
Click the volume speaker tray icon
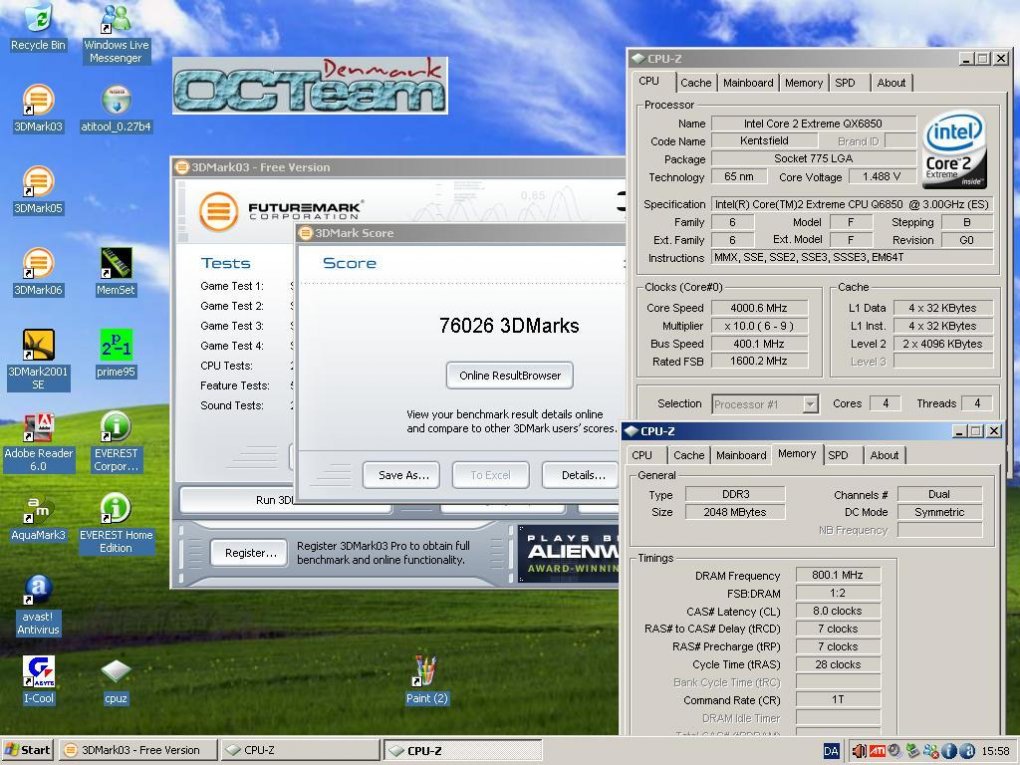(x=859, y=751)
